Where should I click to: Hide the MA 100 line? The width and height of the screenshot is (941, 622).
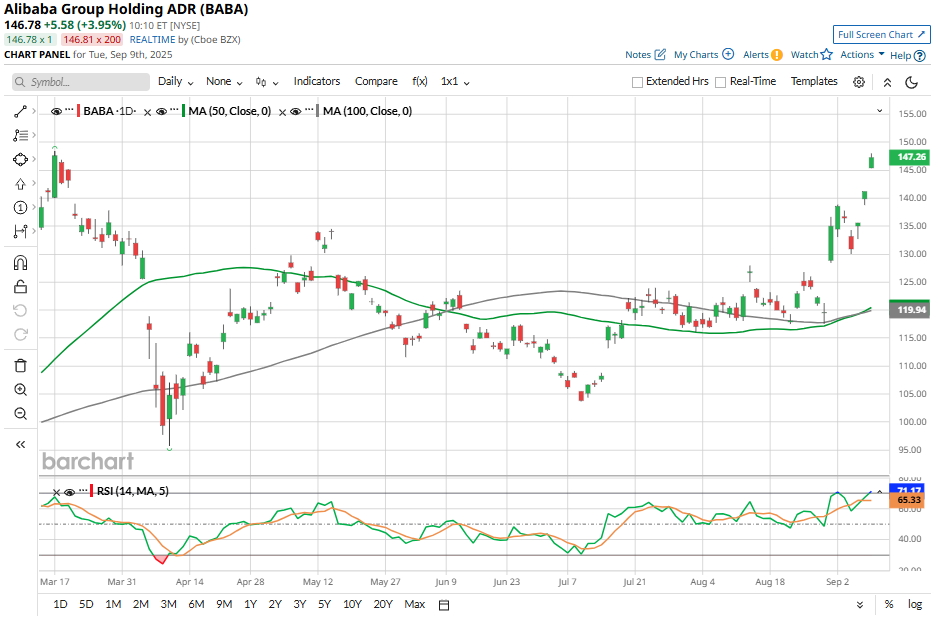[295, 112]
